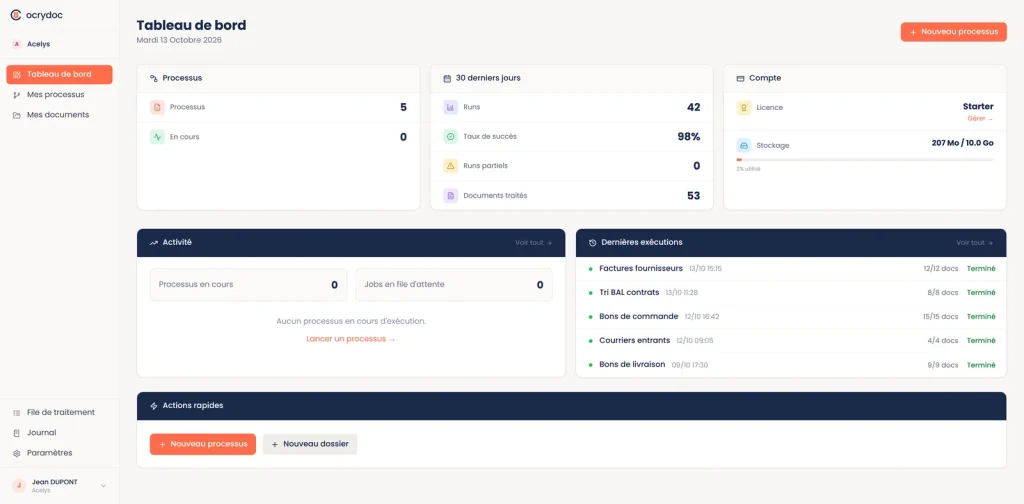This screenshot has height=504, width=1024.
Task: Click Nouveau processus in Actions rapides
Action: [203, 444]
